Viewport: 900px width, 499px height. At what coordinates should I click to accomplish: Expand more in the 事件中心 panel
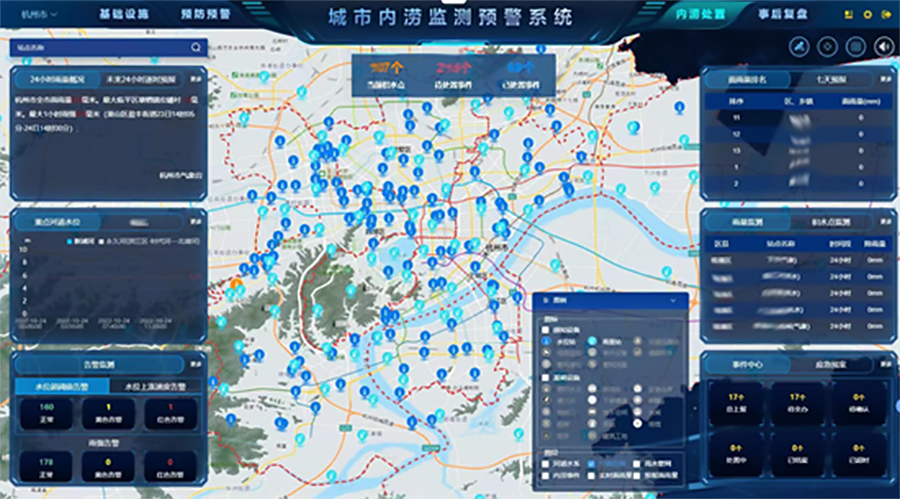pyautogui.click(x=885, y=364)
